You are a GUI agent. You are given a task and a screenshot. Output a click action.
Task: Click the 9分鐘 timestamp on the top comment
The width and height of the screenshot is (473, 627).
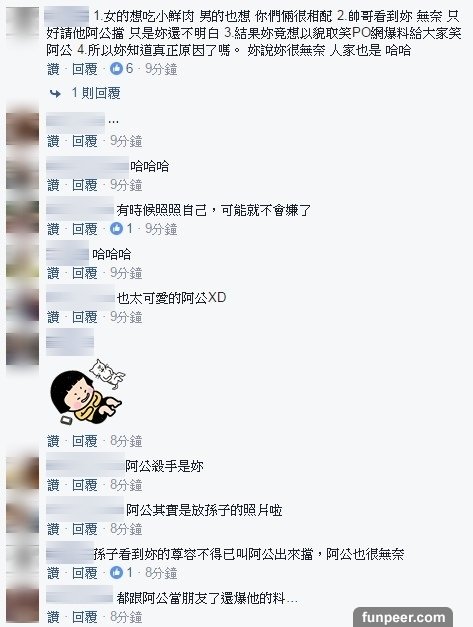click(161, 69)
